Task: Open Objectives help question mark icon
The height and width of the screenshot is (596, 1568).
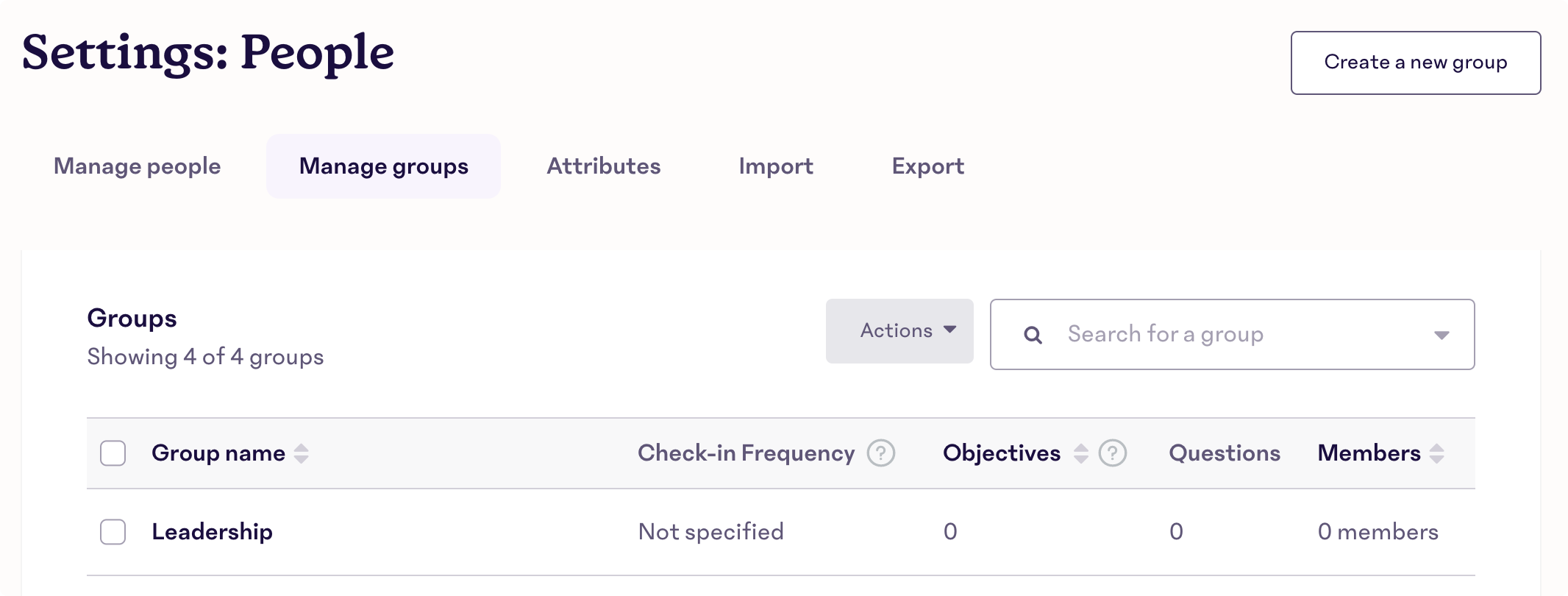Action: [x=1113, y=453]
